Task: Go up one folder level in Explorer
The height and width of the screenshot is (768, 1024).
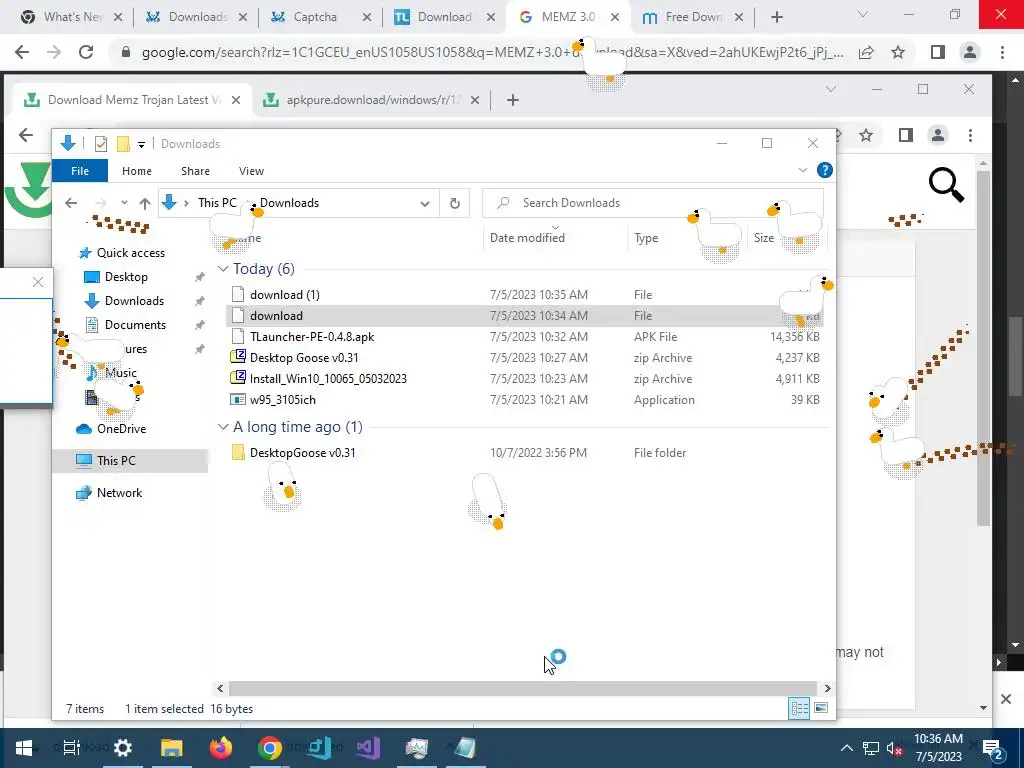Action: (x=145, y=203)
